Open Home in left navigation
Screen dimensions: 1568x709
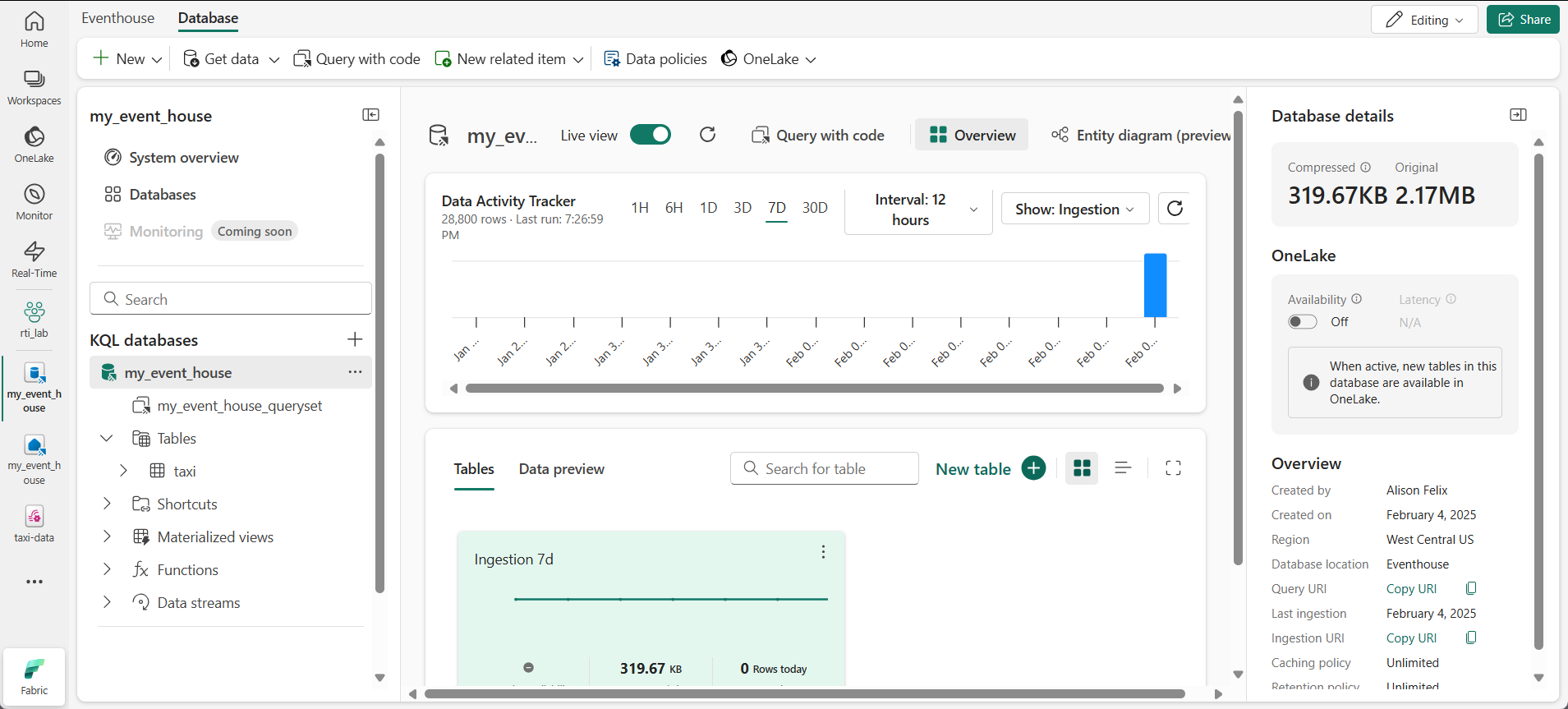34,30
